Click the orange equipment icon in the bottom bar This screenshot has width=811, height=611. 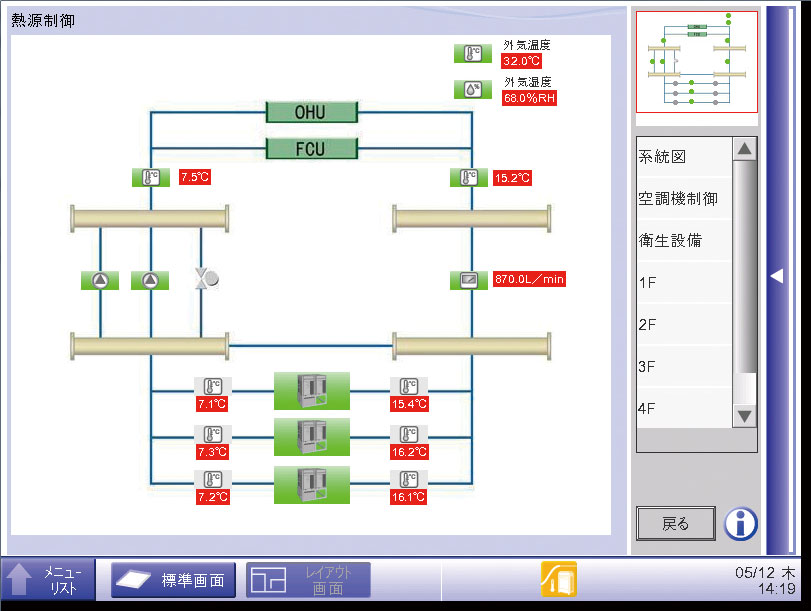pyautogui.click(x=559, y=579)
